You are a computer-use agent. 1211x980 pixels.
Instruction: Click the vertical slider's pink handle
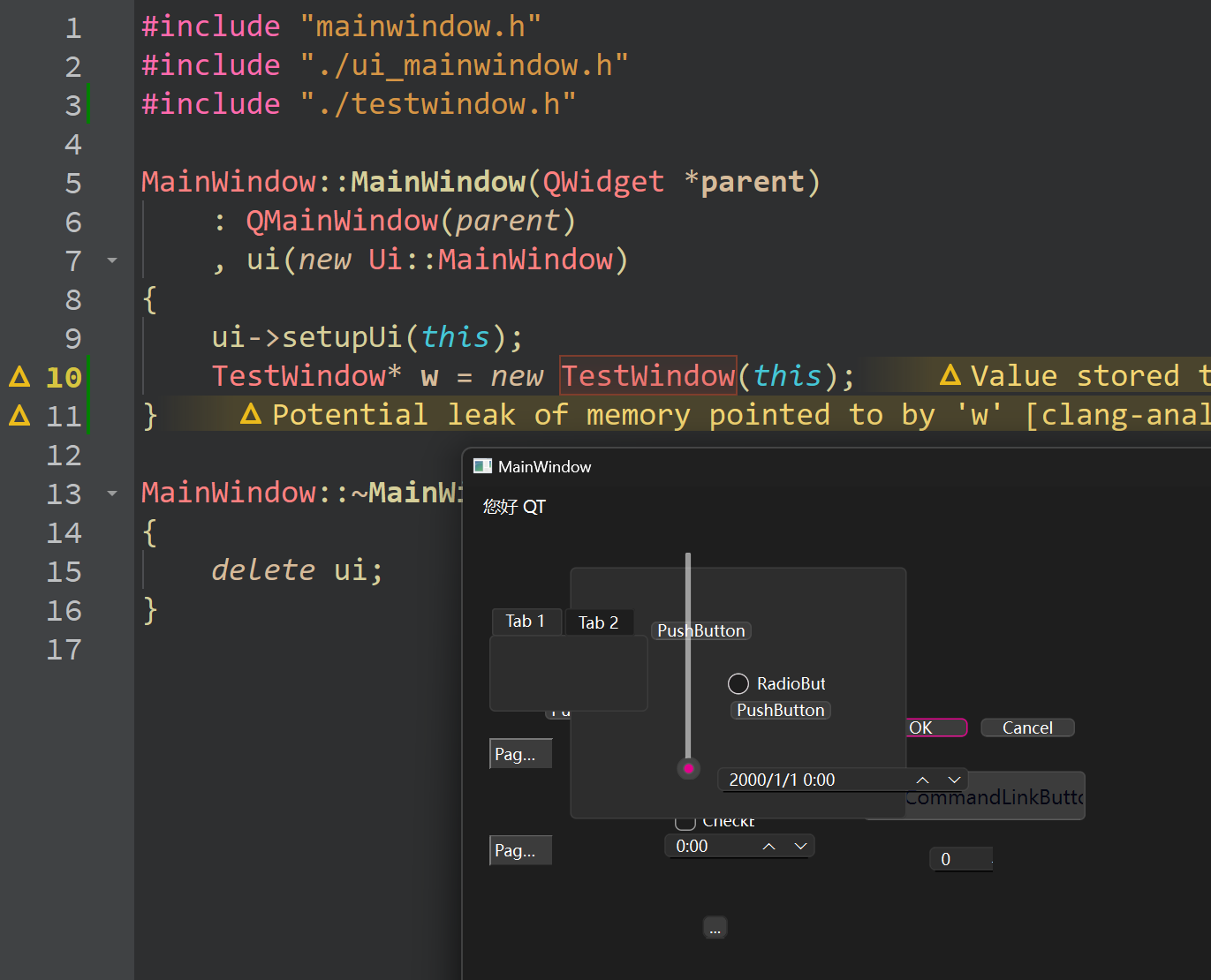click(x=689, y=768)
